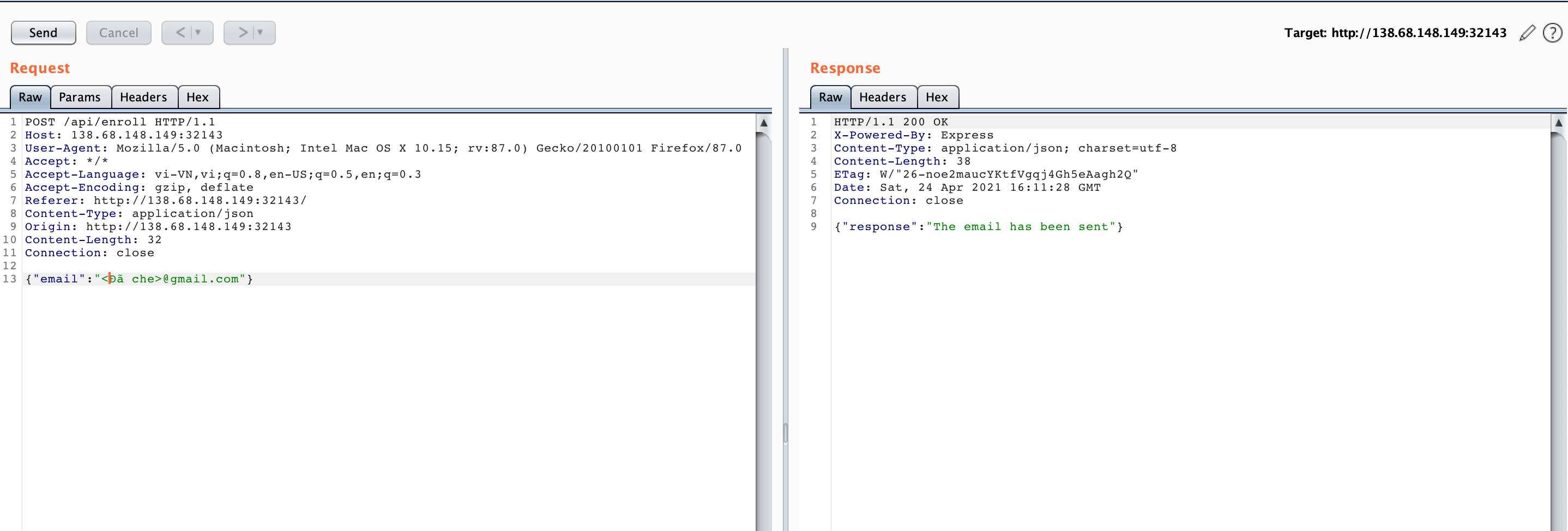Click the Referer header line
The height and width of the screenshot is (531, 1568).
coord(166,200)
